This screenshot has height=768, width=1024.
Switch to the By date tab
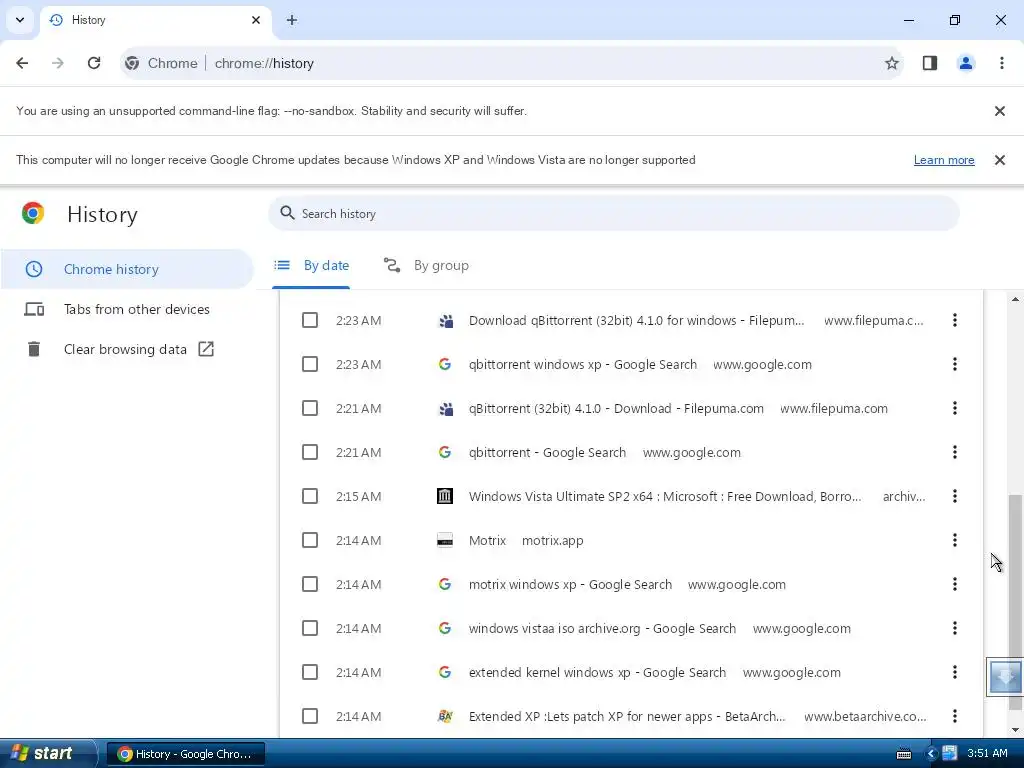[x=312, y=266]
